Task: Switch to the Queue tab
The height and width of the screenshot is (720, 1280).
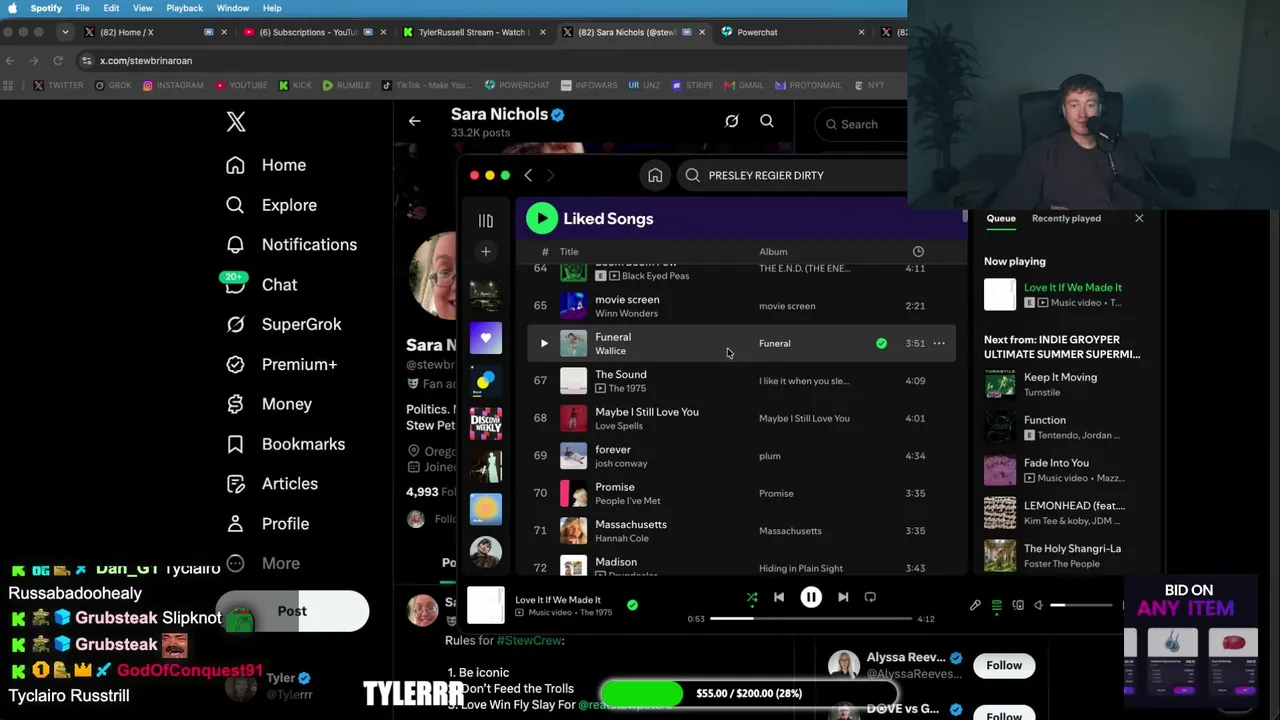Action: point(1001,218)
